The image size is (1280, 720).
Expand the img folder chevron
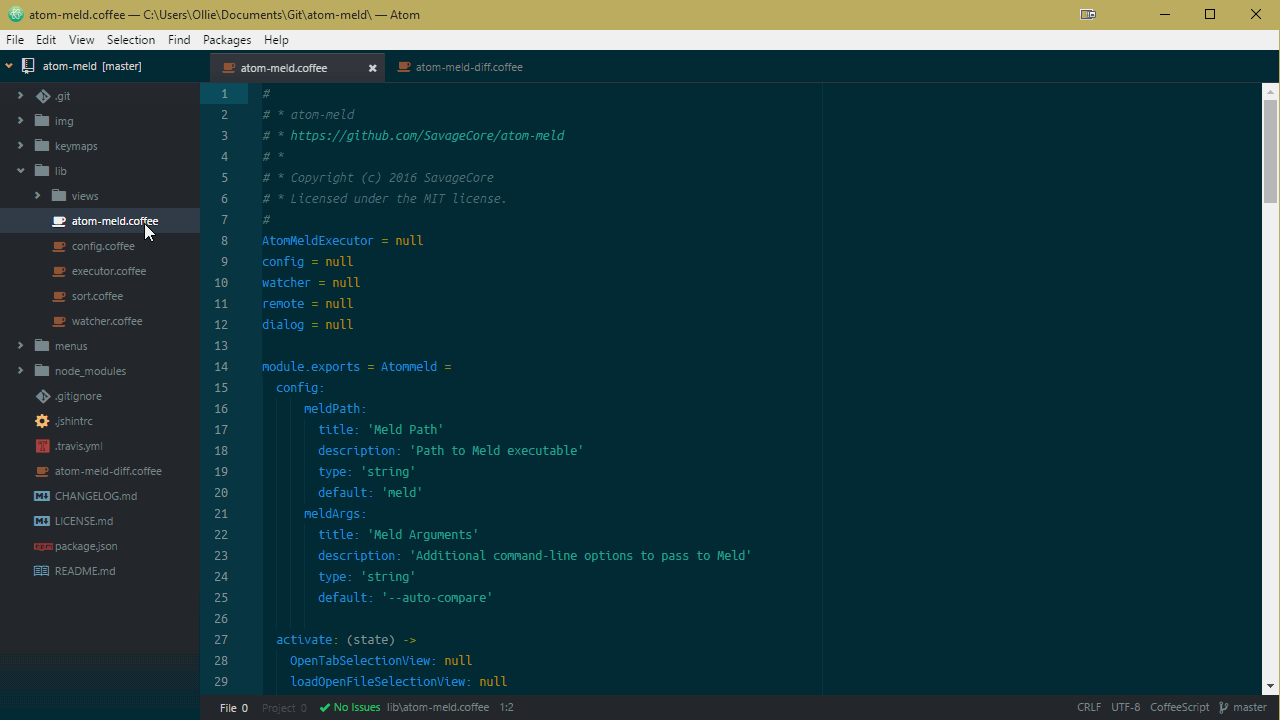point(20,121)
